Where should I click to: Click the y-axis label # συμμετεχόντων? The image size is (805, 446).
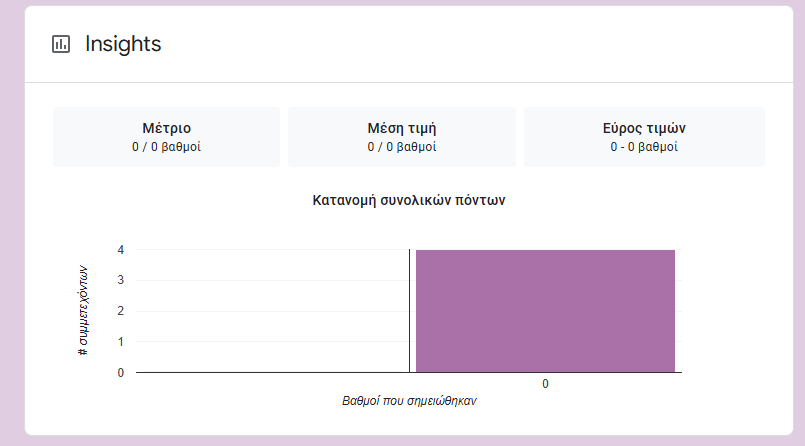pyautogui.click(x=83, y=311)
